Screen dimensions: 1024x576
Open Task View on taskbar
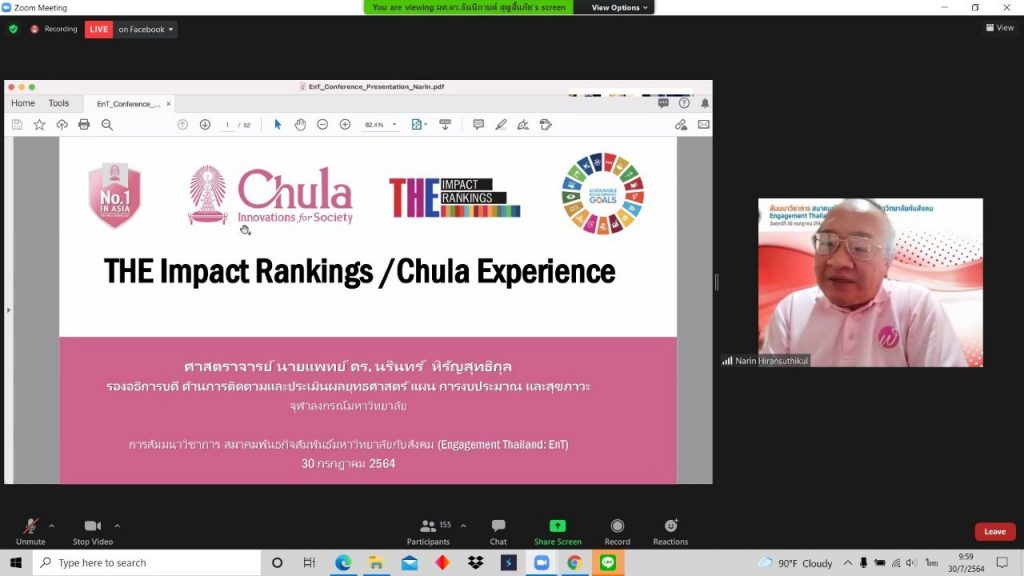click(310, 562)
